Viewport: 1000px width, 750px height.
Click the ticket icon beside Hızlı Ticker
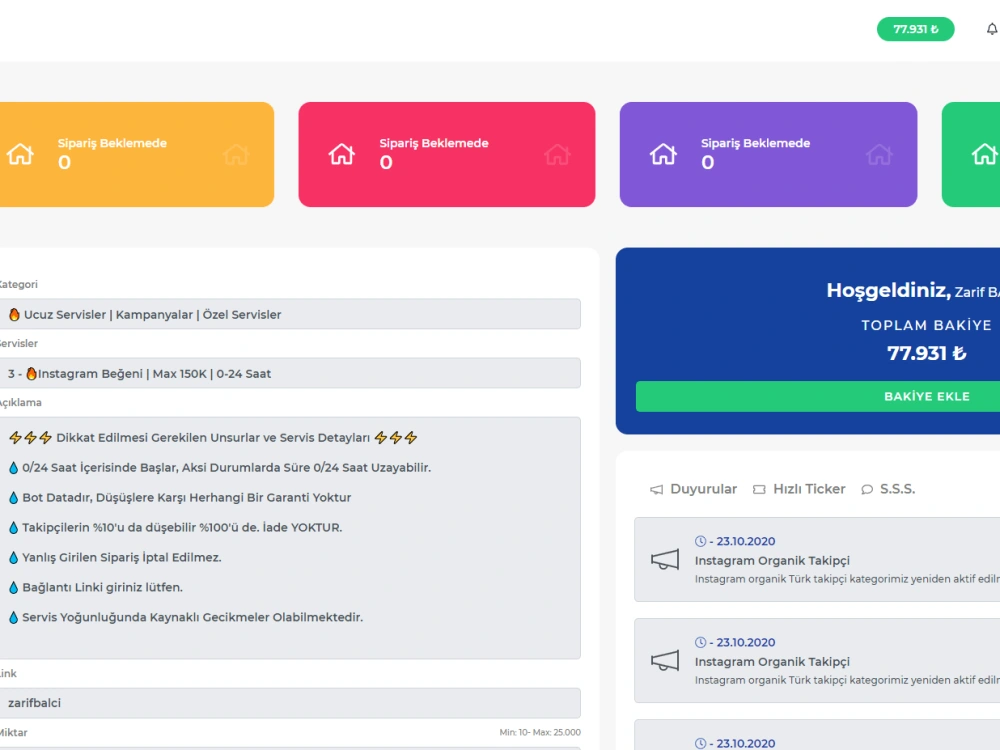[x=759, y=490]
